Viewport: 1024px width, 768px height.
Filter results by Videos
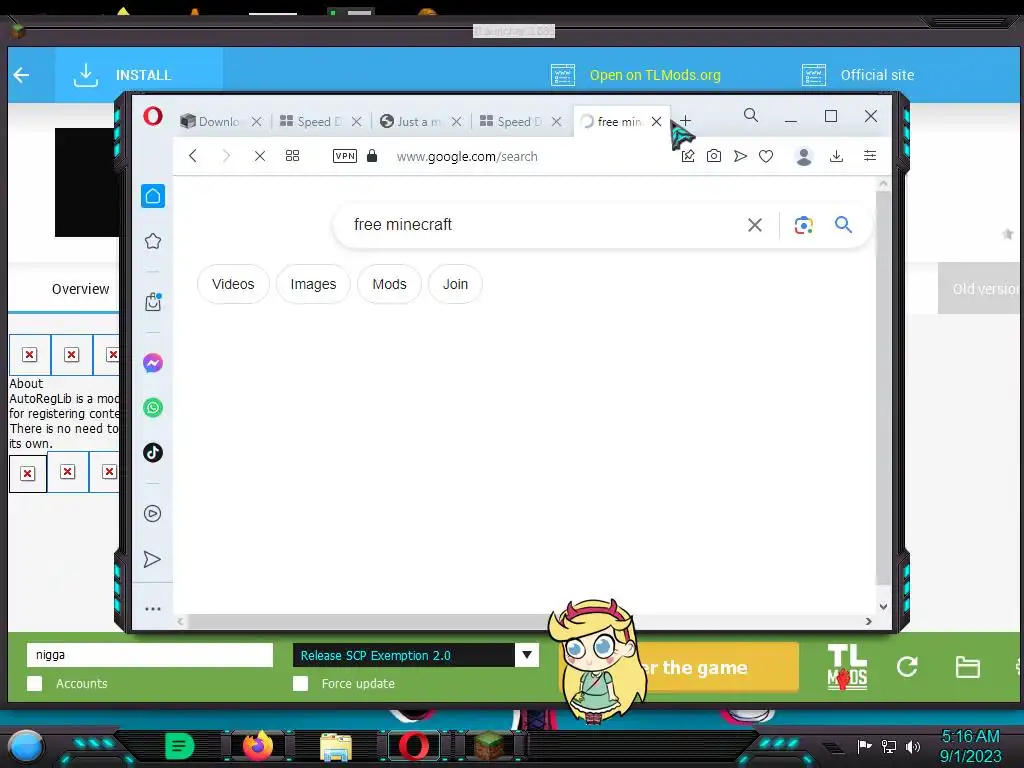[x=233, y=284]
